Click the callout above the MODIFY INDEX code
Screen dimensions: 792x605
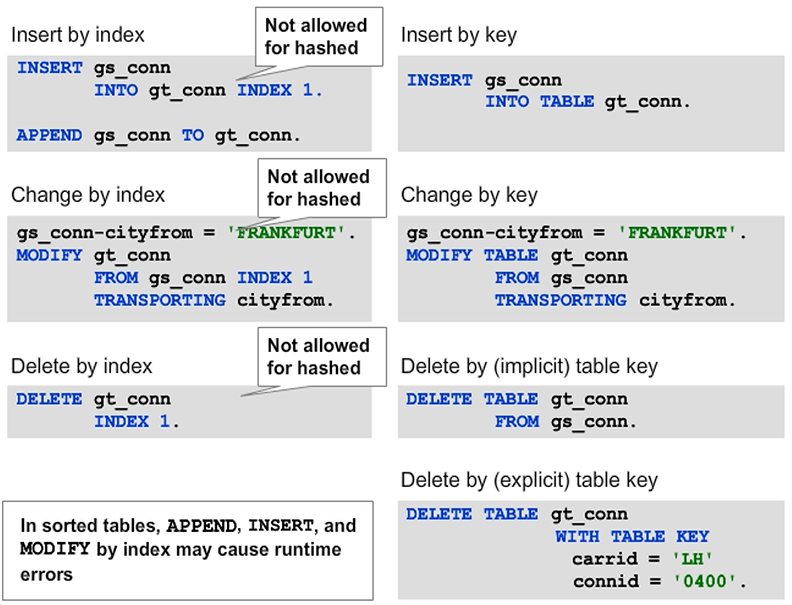[318, 187]
